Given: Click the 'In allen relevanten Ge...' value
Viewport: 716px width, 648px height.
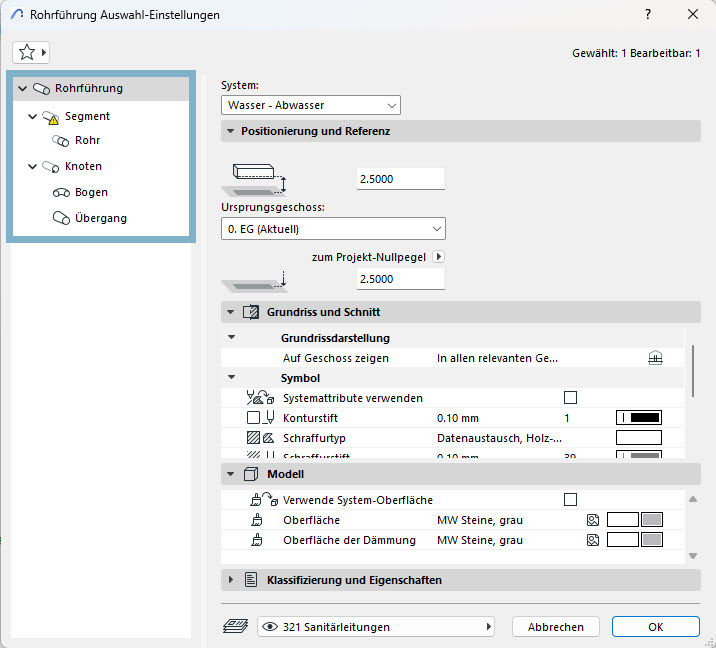Looking at the screenshot, I should (497, 358).
